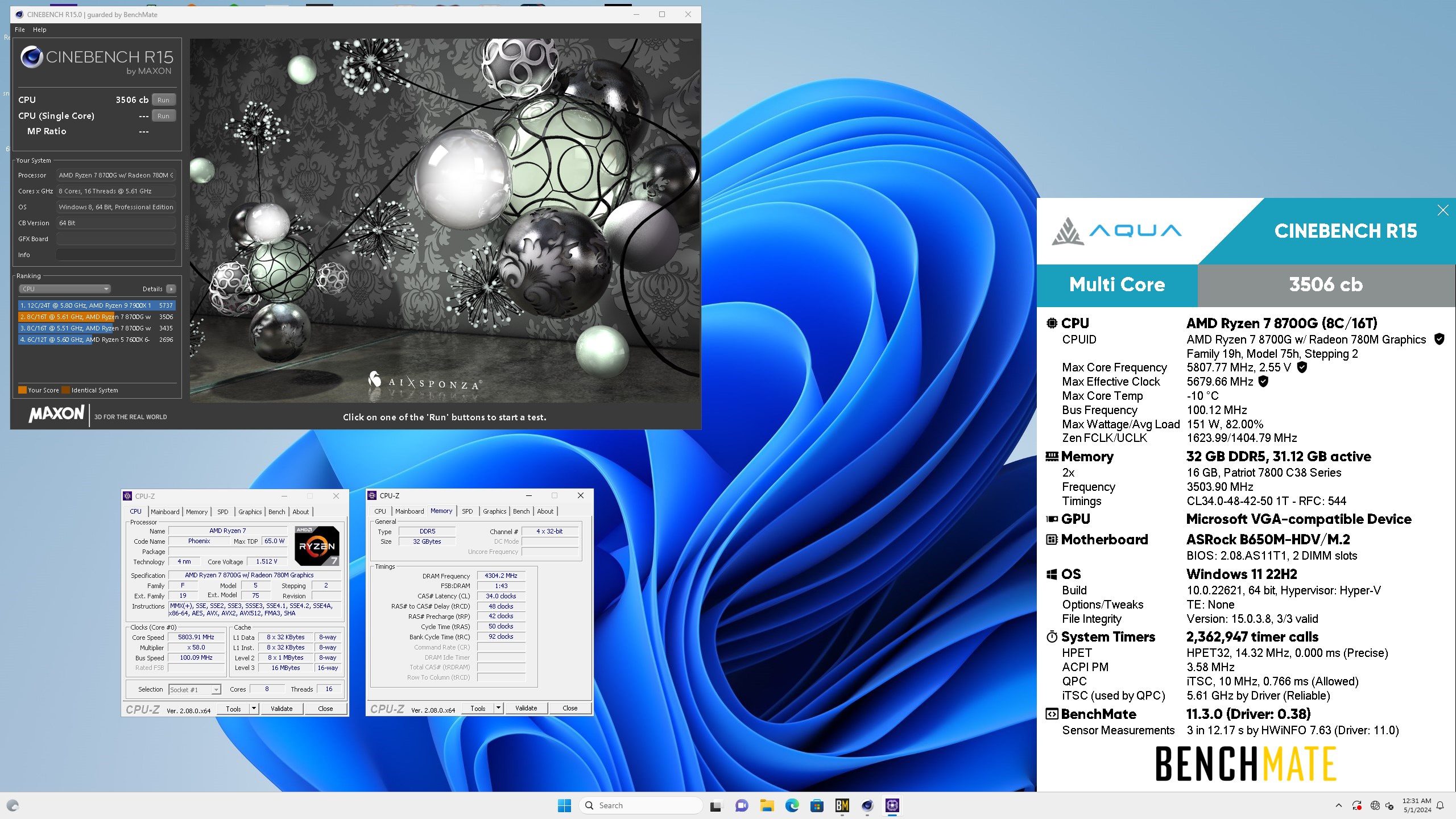Run the multi-core CPU test
Screen dimensions: 1456x819
coord(163,100)
